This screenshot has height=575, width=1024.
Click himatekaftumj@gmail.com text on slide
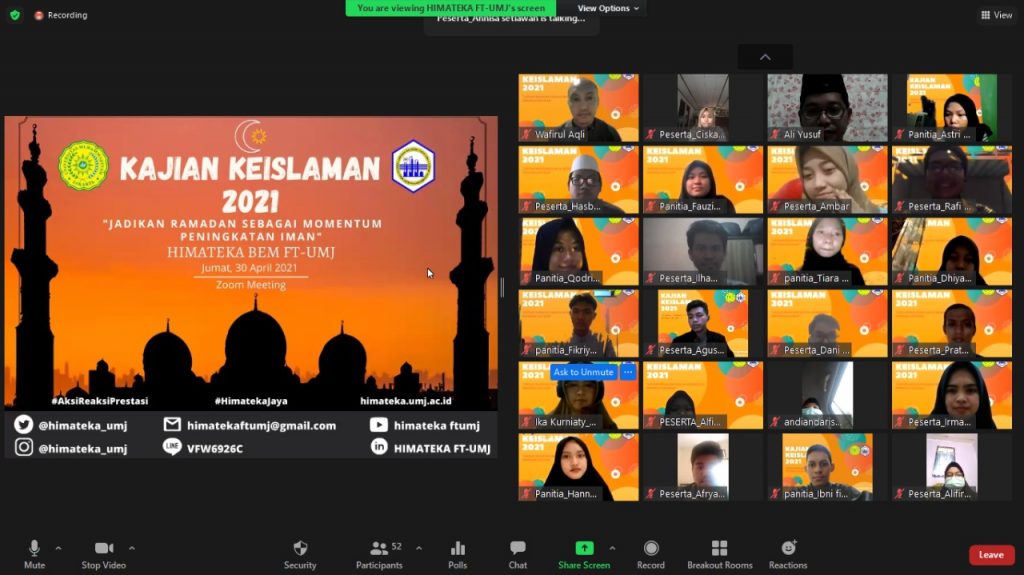click(x=261, y=425)
